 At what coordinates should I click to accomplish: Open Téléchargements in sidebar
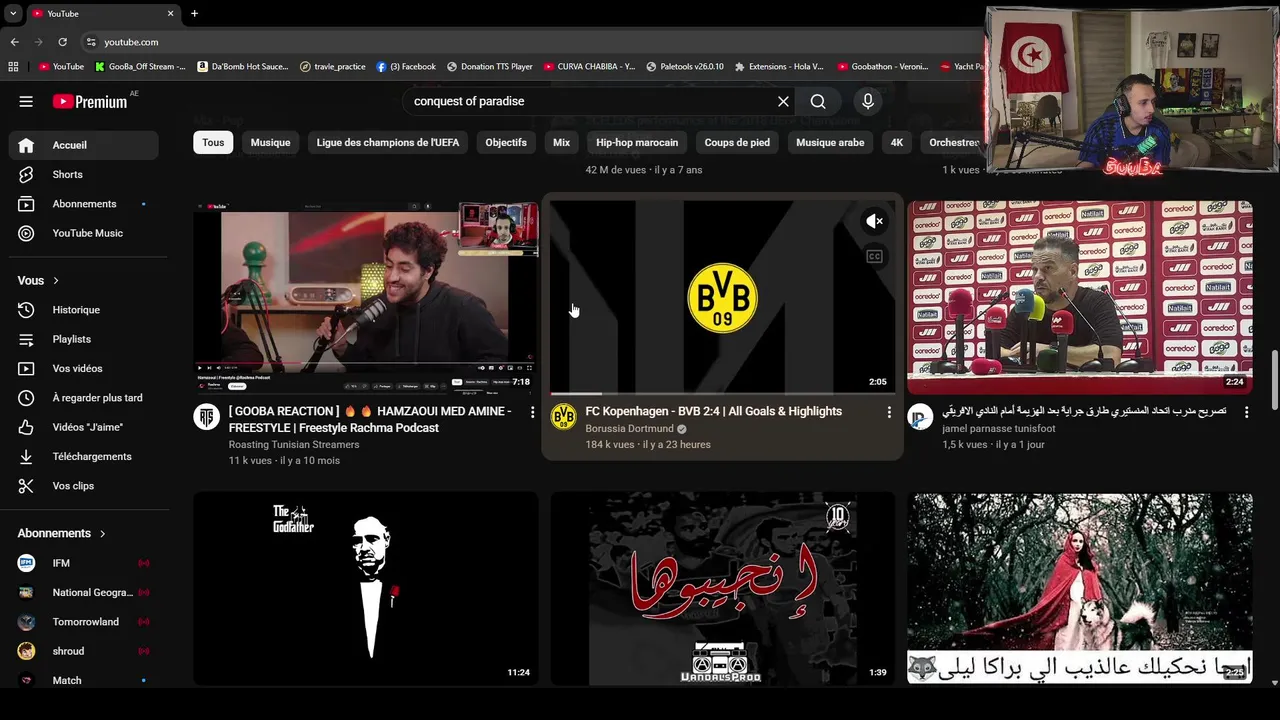[84, 456]
